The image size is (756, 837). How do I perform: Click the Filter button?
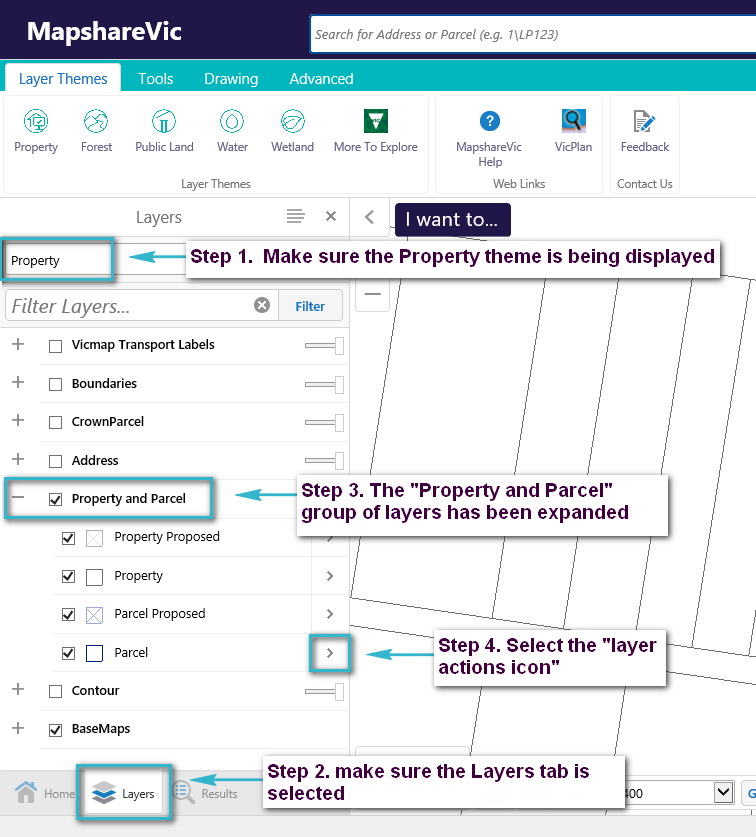tap(310, 306)
